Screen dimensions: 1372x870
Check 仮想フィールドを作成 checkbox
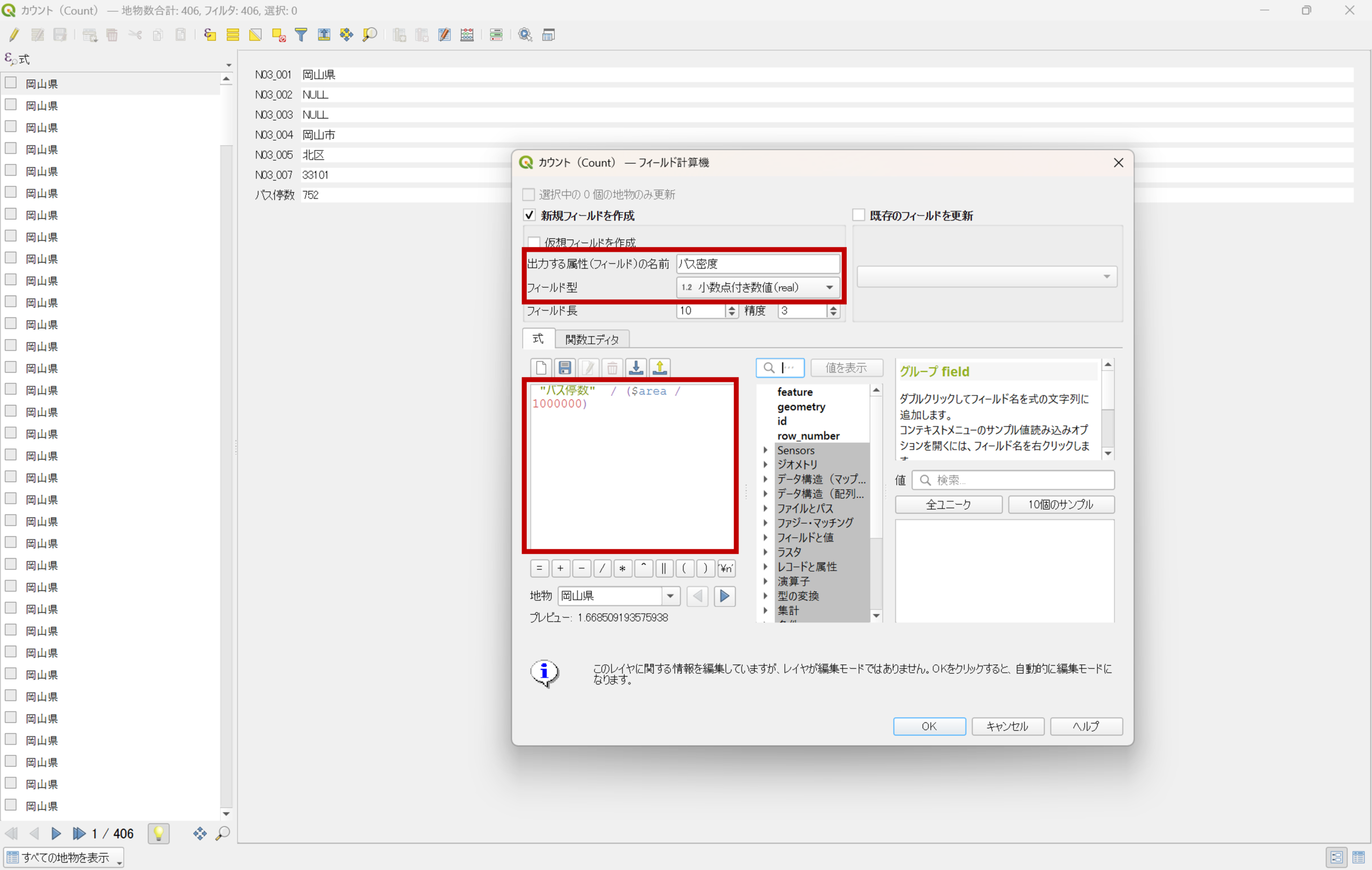[534, 242]
